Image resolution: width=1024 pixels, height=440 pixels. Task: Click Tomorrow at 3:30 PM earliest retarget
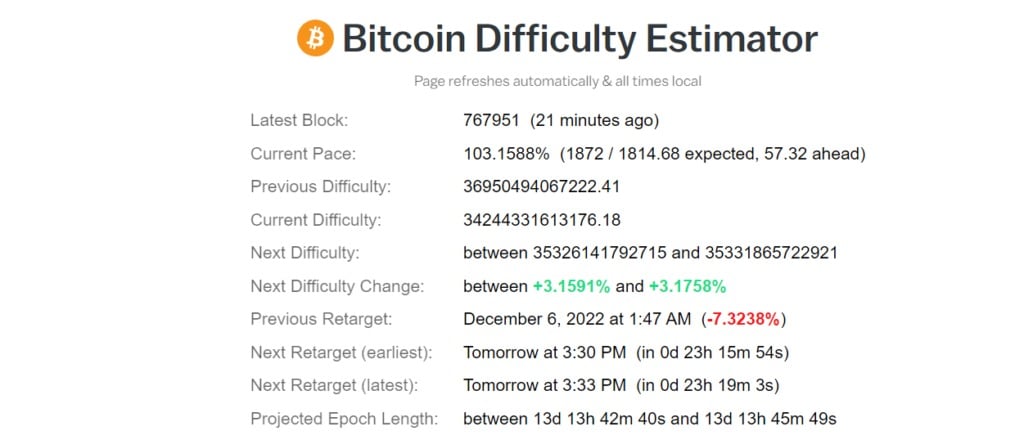545,353
